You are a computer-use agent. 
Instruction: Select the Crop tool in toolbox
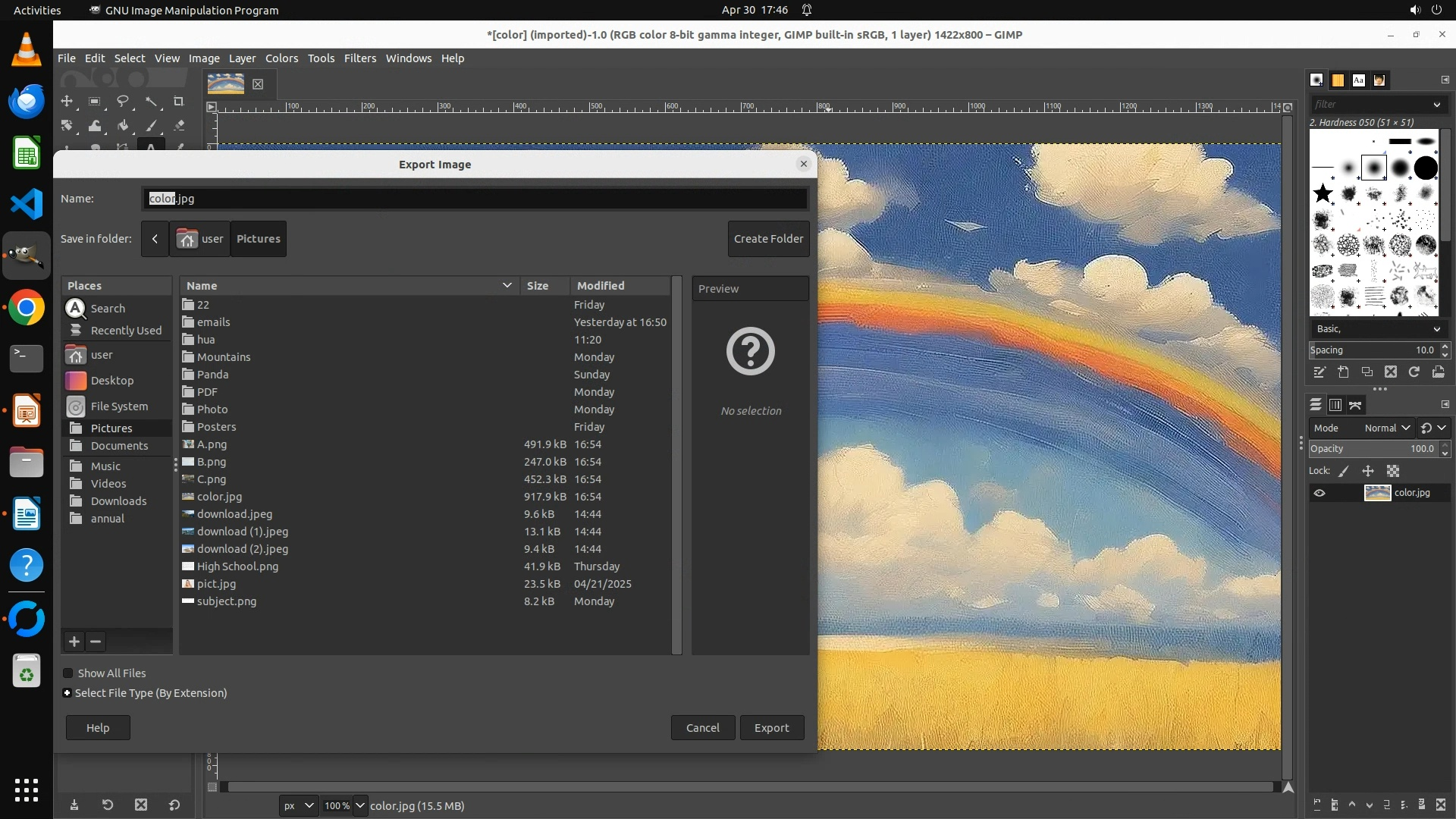(x=179, y=102)
